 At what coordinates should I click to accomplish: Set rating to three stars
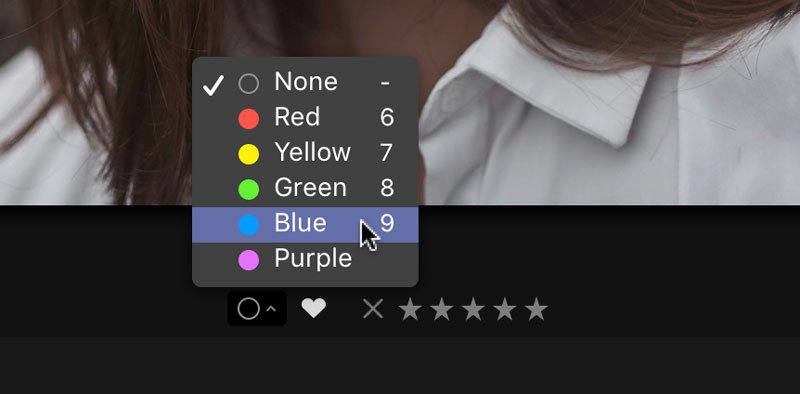pos(473,309)
